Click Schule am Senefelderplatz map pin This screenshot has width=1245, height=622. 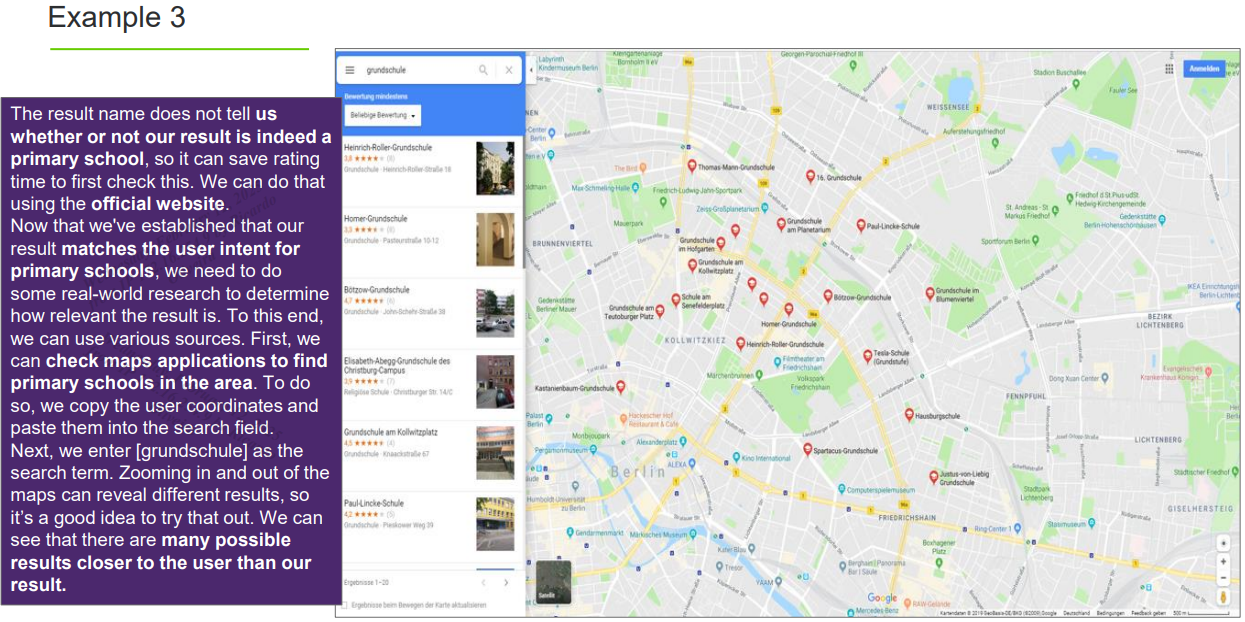(x=675, y=298)
